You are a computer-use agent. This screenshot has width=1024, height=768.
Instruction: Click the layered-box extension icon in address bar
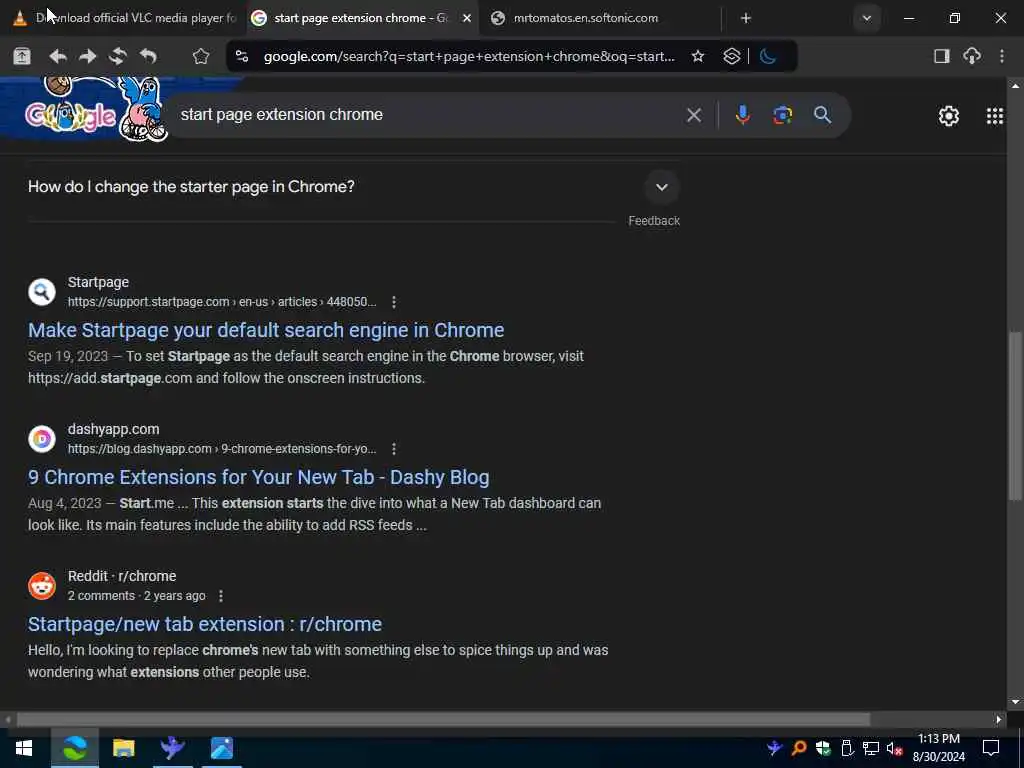[x=731, y=56]
